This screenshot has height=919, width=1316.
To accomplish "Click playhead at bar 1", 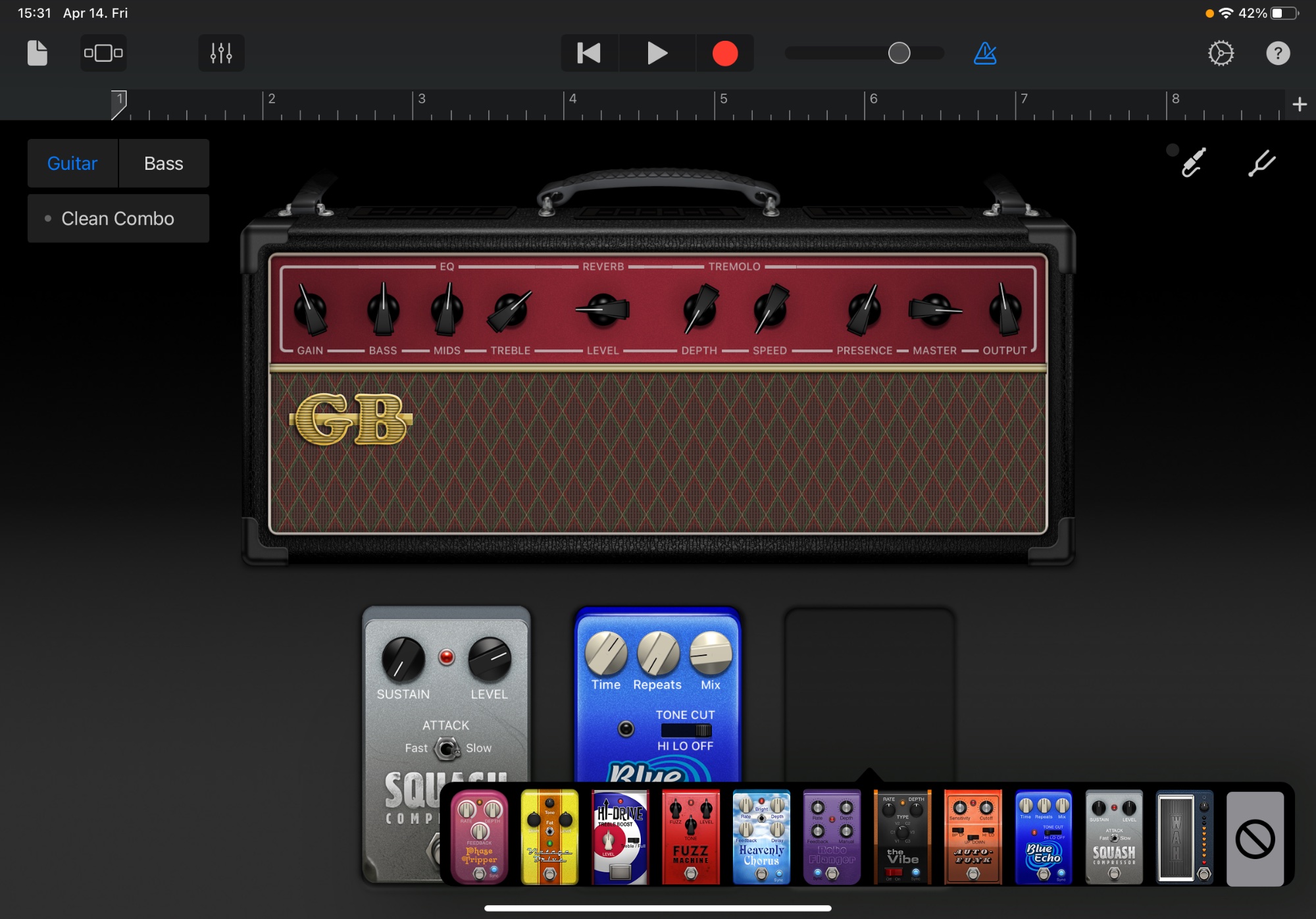I will 119,105.
